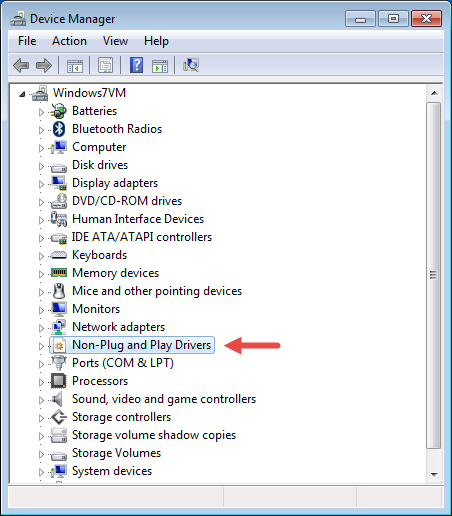Close the Device Manager window
The width and height of the screenshot is (452, 516).
pyautogui.click(x=427, y=19)
